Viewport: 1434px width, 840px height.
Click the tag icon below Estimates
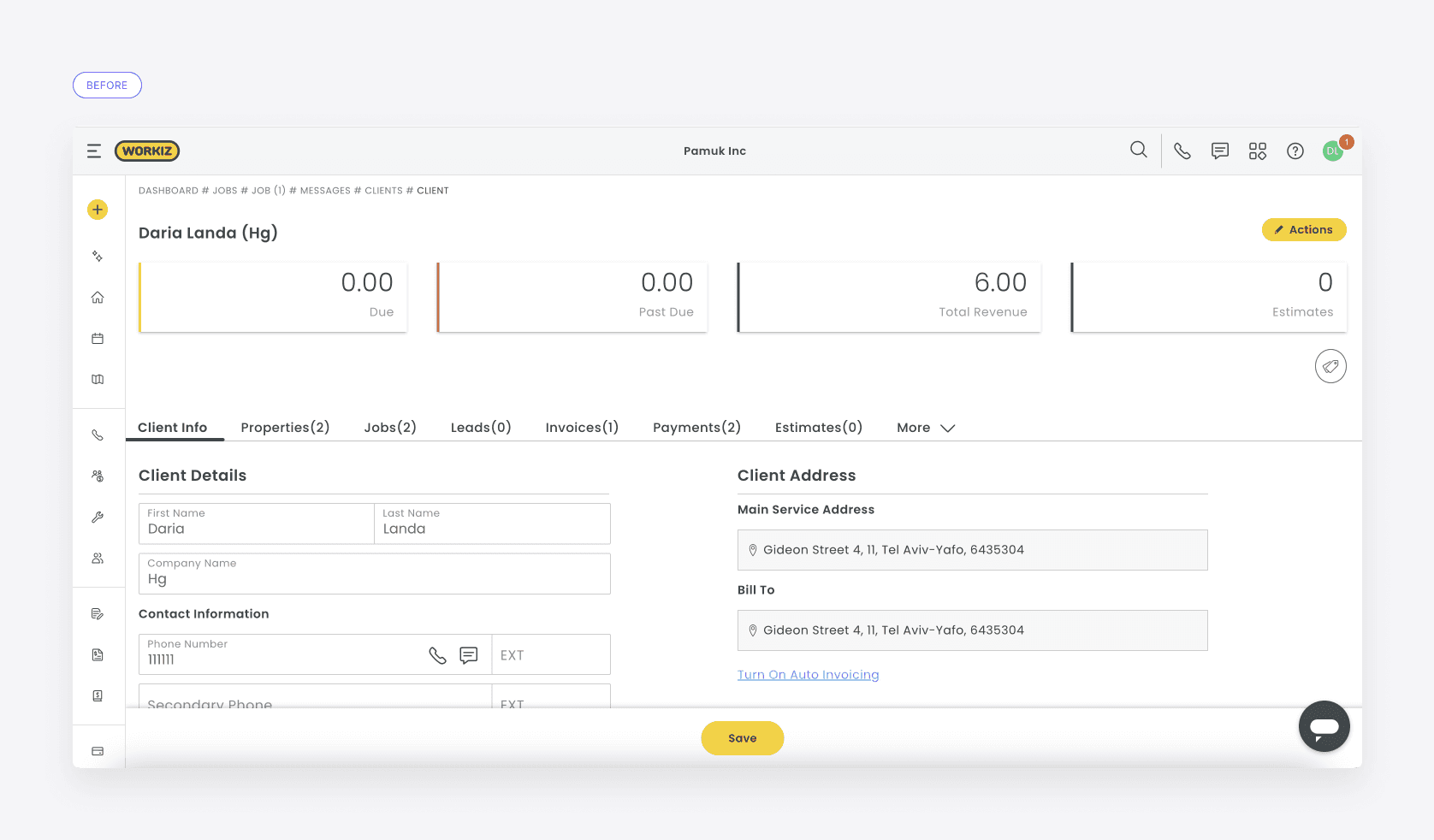(1330, 366)
